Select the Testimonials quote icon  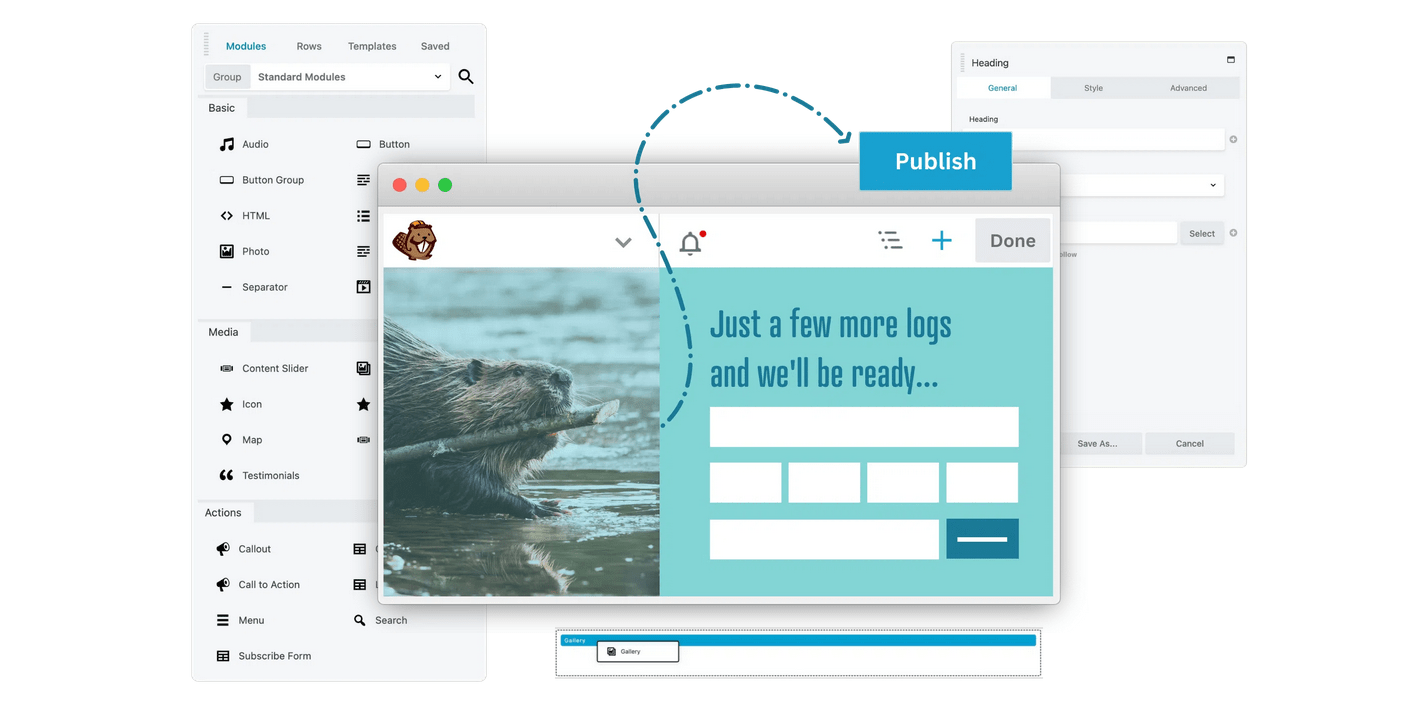pyautogui.click(x=227, y=476)
